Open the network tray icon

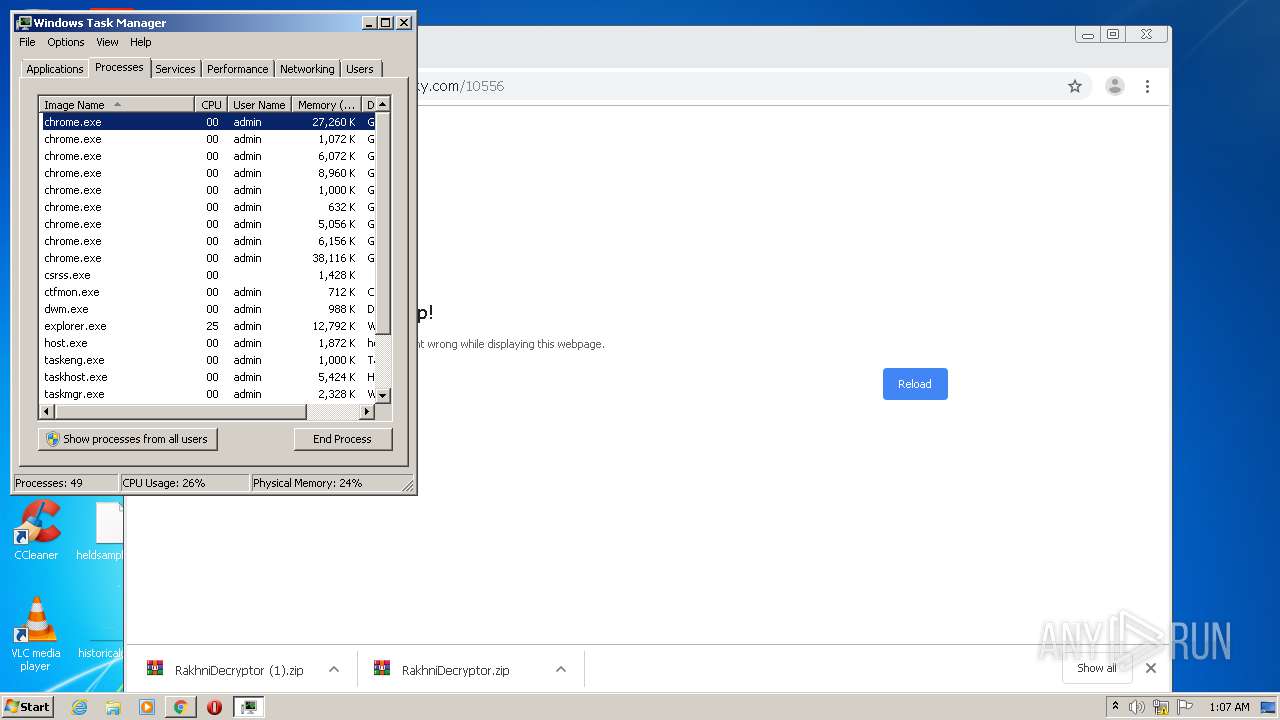1161,707
